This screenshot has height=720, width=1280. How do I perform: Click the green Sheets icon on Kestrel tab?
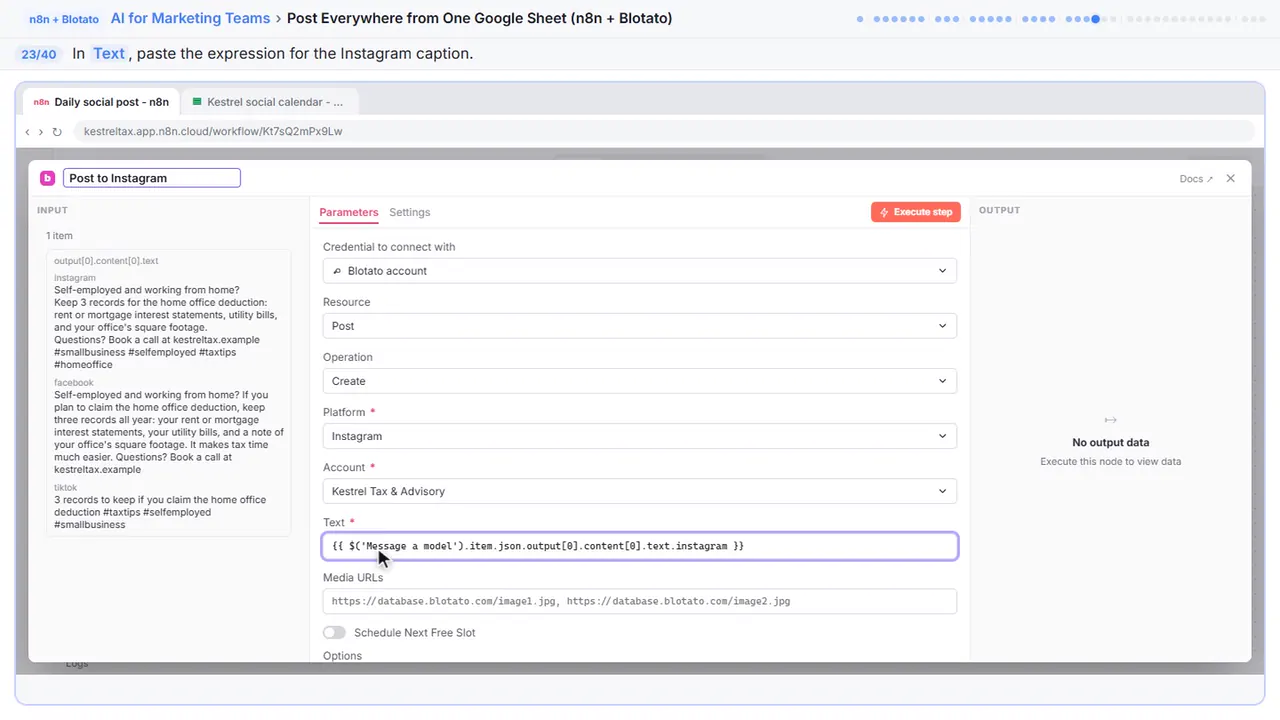pos(197,102)
